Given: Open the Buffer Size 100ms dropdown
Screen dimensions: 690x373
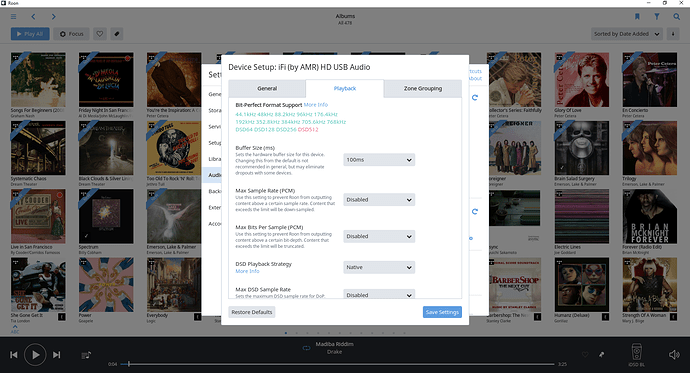Looking at the screenshot, I should tap(379, 160).
